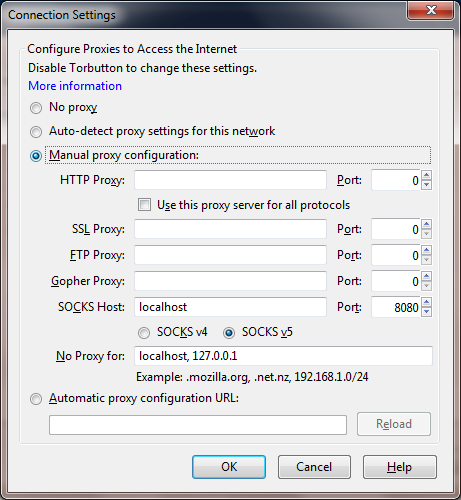The width and height of the screenshot is (461, 500).
Task: Select the No proxy radio option
Action: pos(36,108)
